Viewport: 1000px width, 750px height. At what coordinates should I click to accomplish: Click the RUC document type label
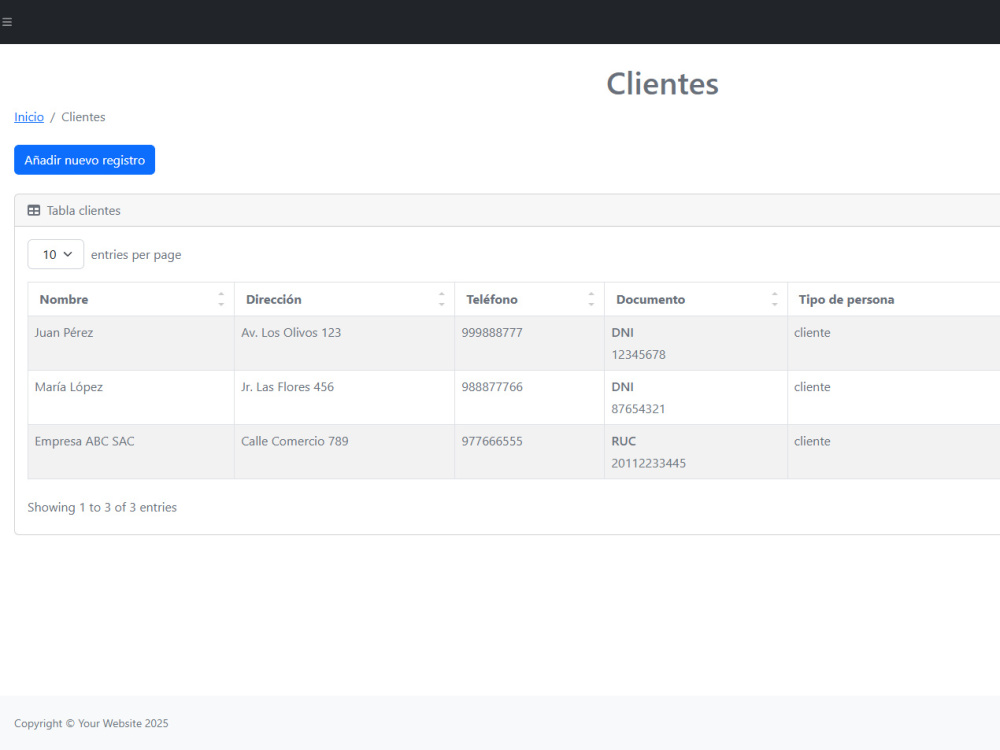[x=624, y=441]
